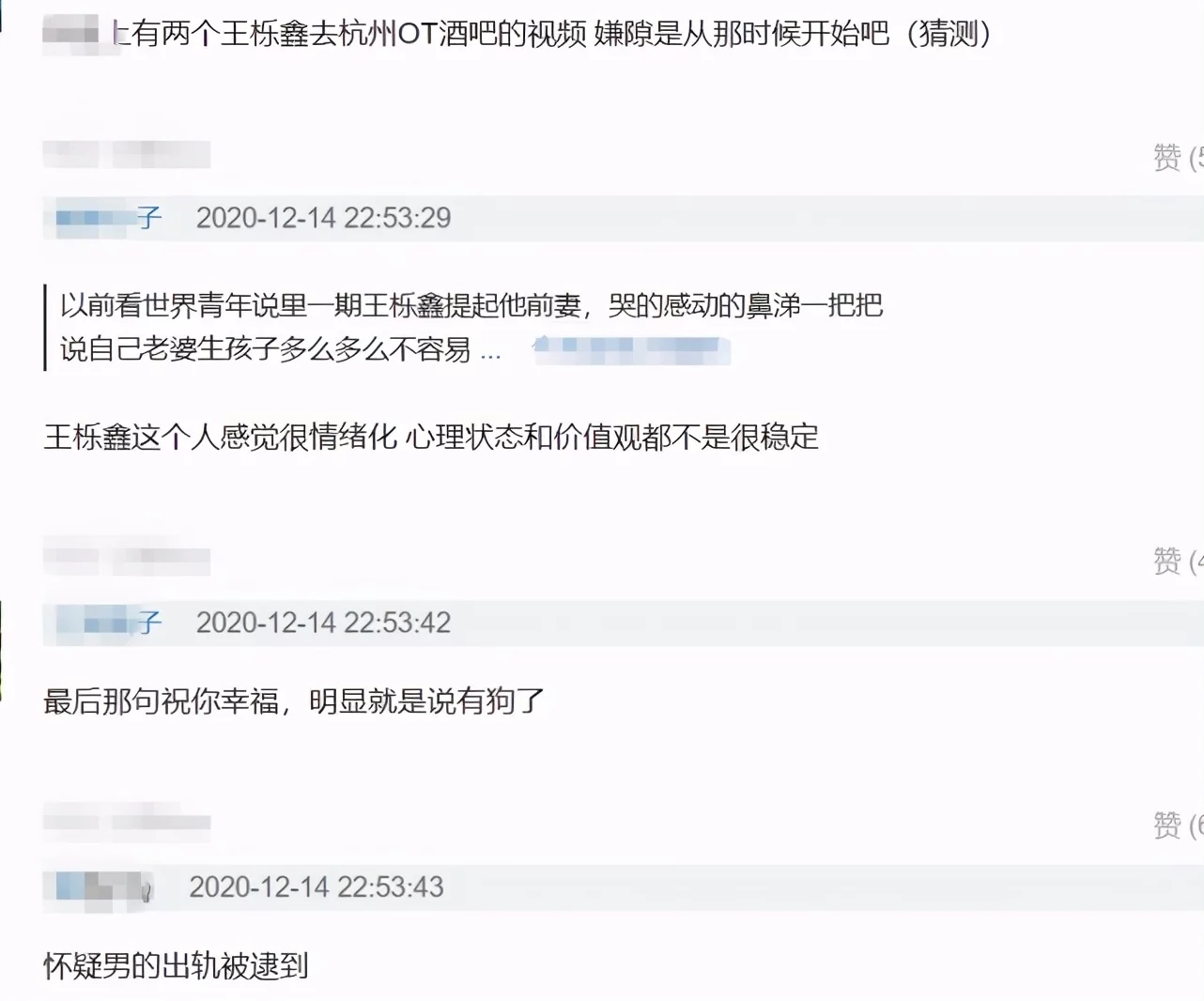Click the quoted line starting with 说自己老婆生孩子
Image resolution: width=1204 pixels, height=1001 pixels.
click(266, 349)
